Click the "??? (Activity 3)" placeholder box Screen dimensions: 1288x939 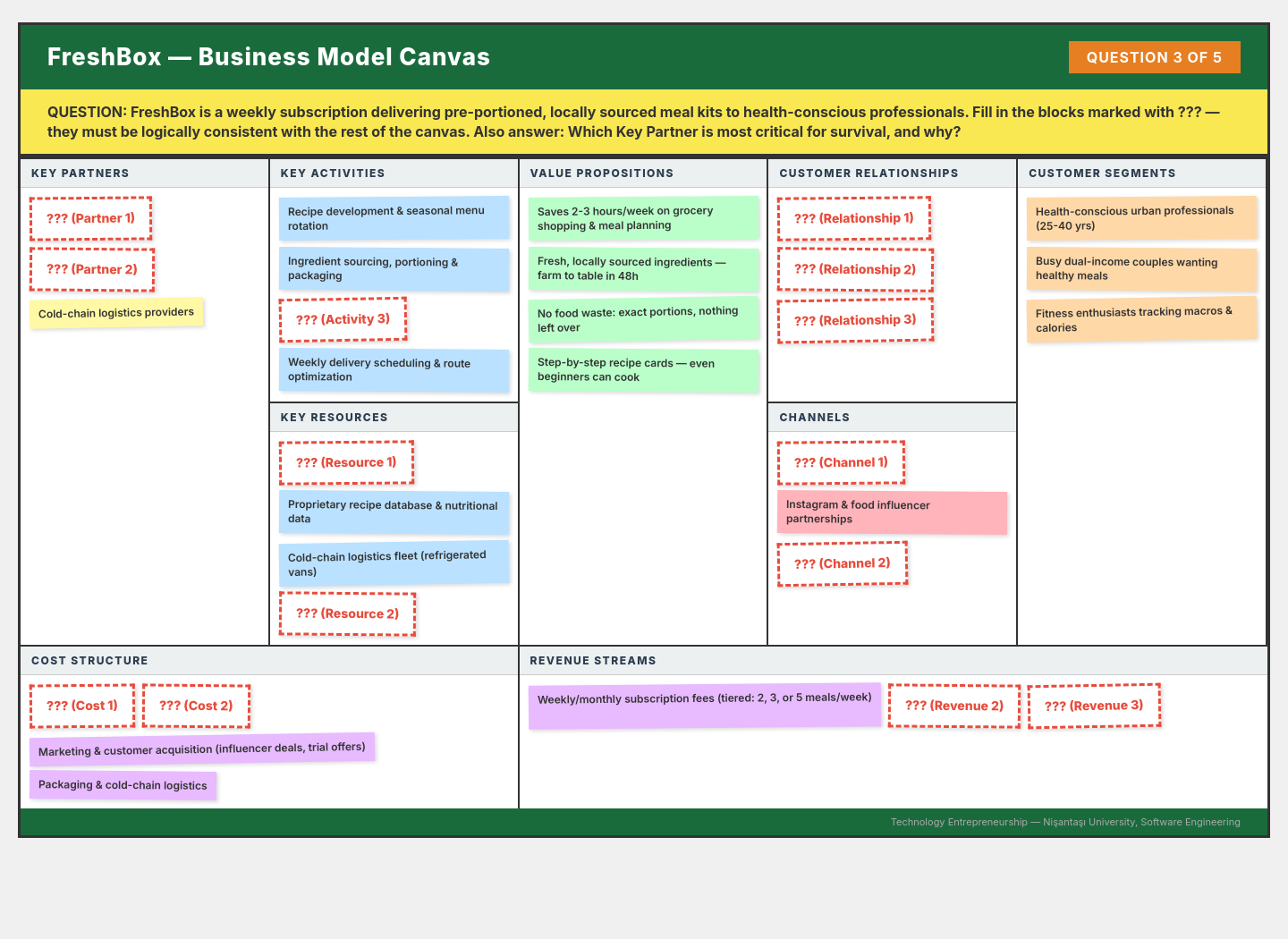tap(343, 319)
